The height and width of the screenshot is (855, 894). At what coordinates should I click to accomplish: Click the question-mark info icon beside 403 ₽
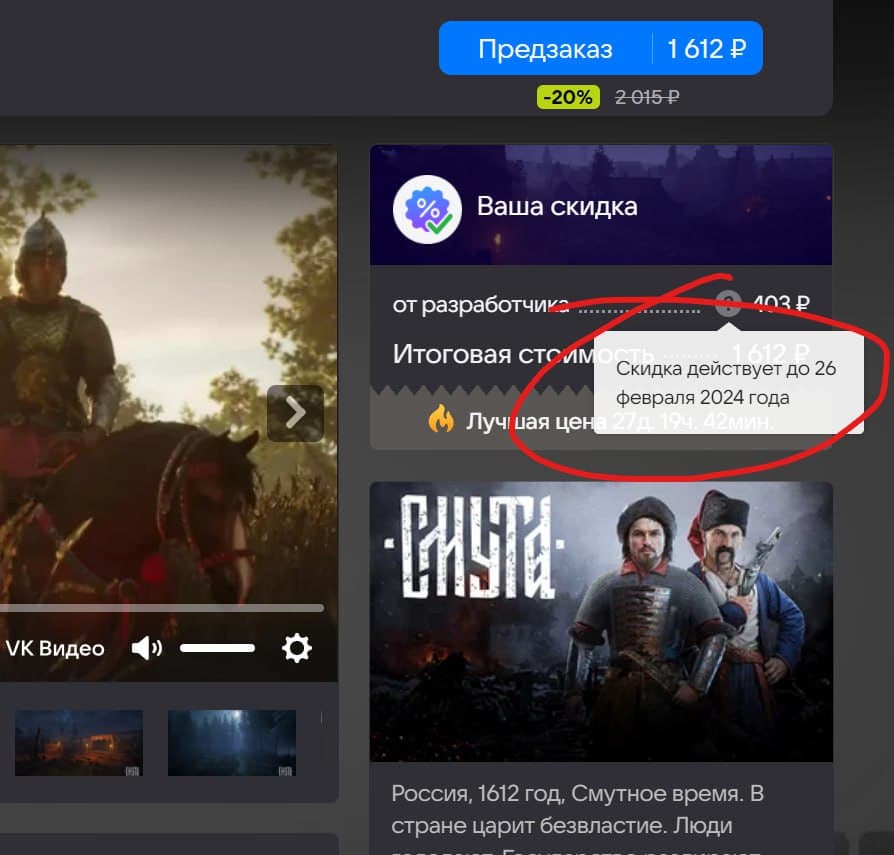728,303
